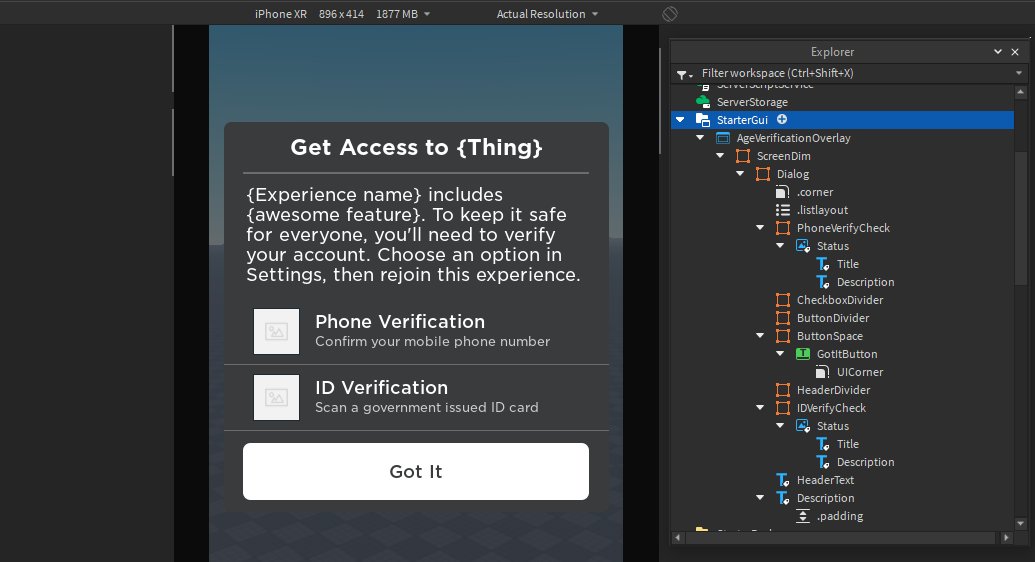
Task: Click the CheckboxDivider frame icon
Action: (x=783, y=300)
